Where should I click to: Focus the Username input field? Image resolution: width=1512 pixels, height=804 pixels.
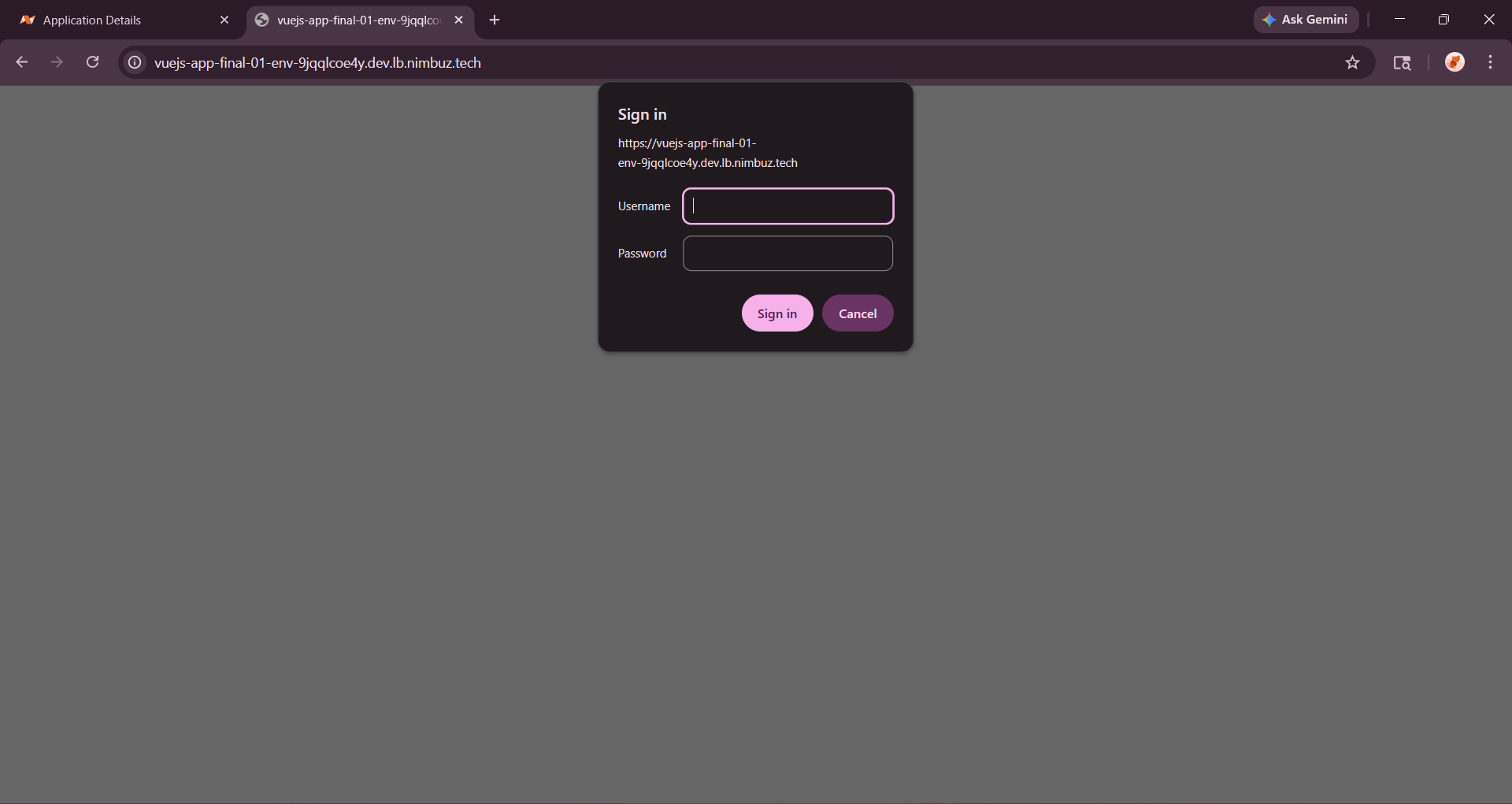click(787, 206)
